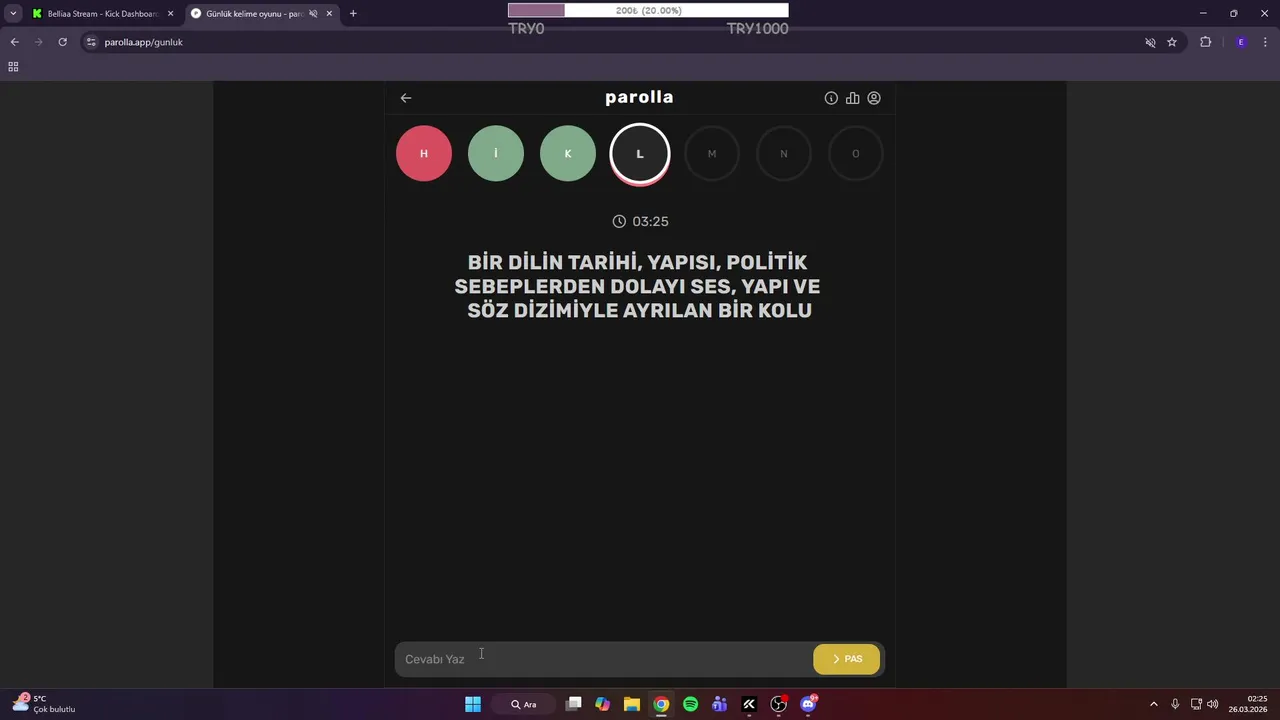Open OBS Studio from the taskbar
The height and width of the screenshot is (720, 1280).
coord(778,704)
